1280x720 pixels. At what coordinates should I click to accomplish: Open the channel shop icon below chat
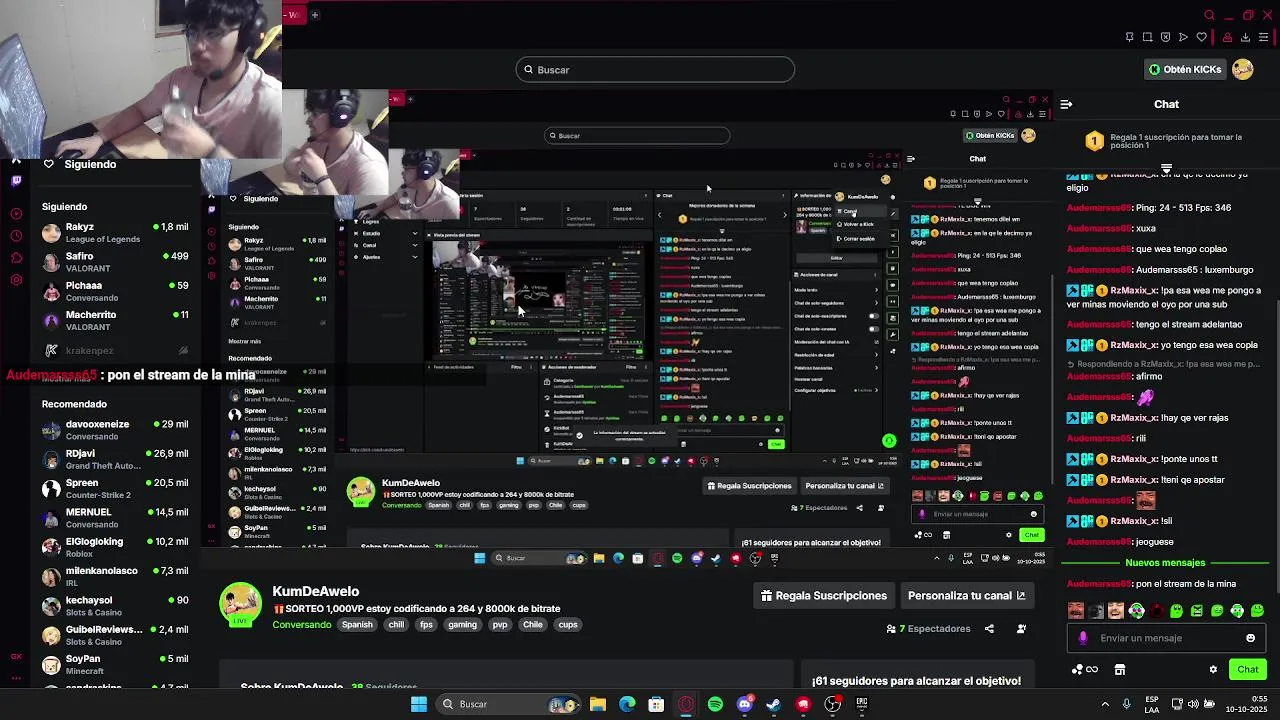tap(1120, 670)
